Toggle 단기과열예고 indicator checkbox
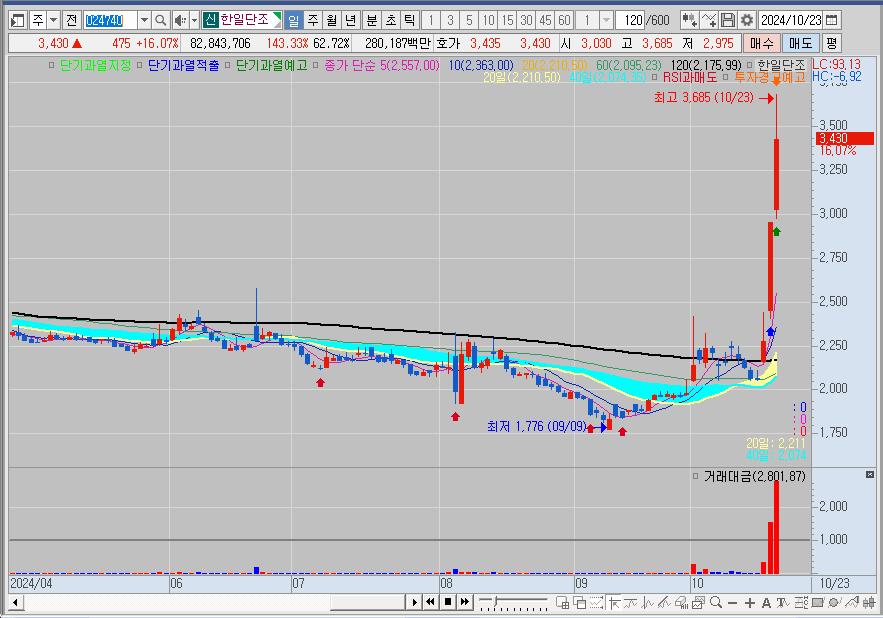 pyautogui.click(x=228, y=65)
